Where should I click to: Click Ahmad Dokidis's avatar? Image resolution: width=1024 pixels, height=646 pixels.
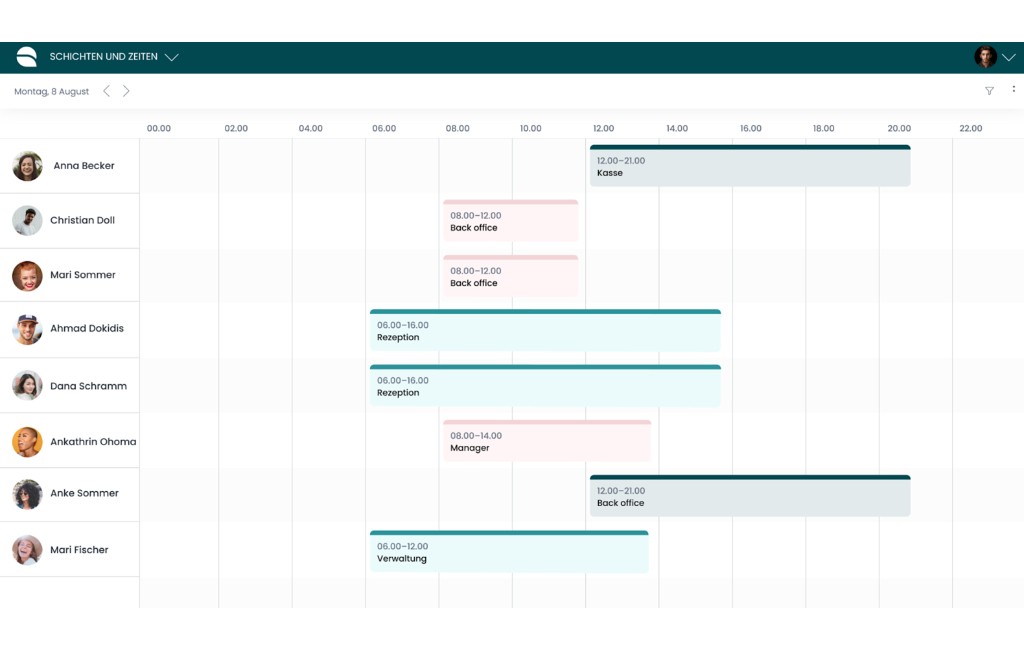[27, 329]
